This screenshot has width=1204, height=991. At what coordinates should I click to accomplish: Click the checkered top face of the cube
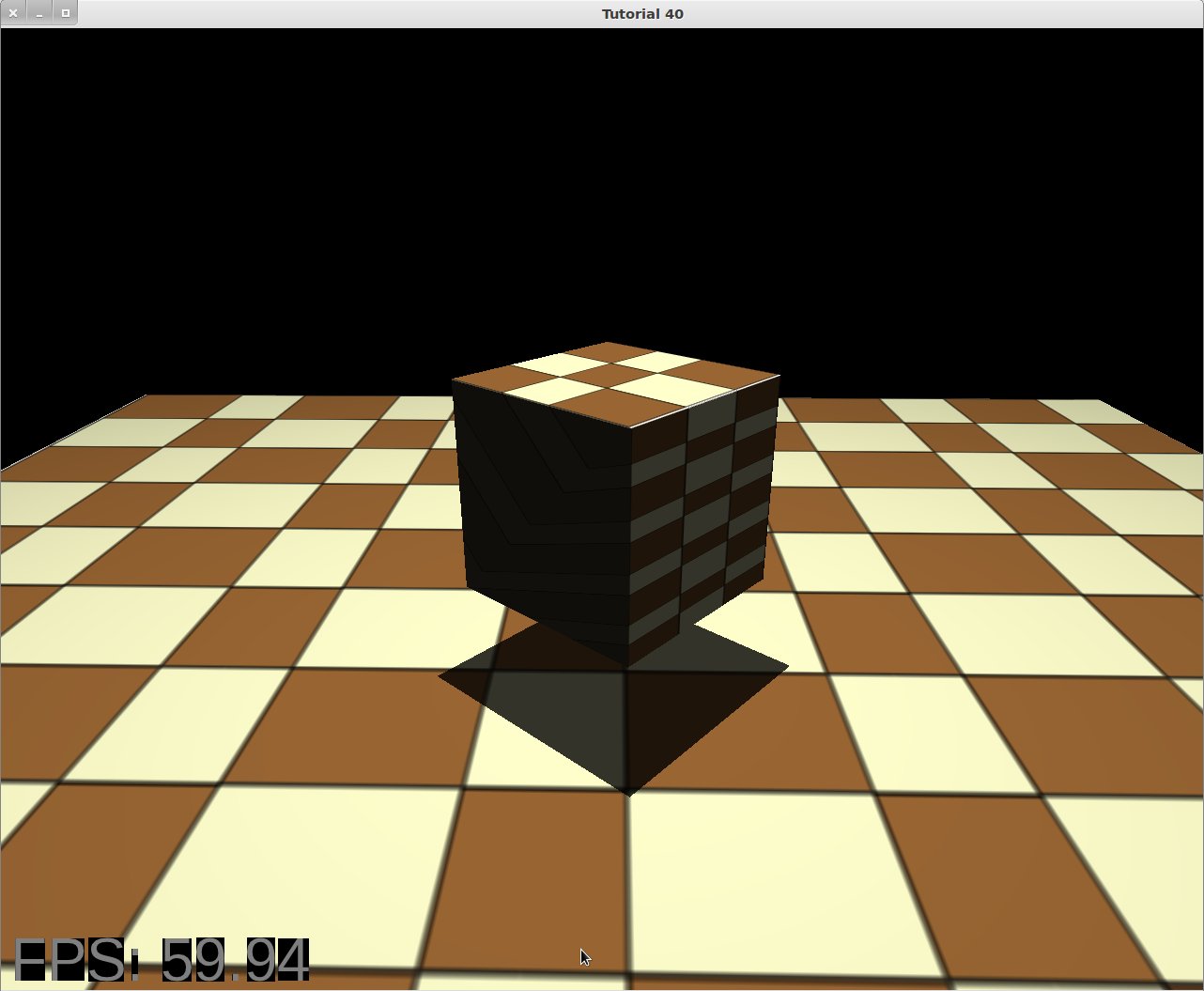(x=615, y=383)
